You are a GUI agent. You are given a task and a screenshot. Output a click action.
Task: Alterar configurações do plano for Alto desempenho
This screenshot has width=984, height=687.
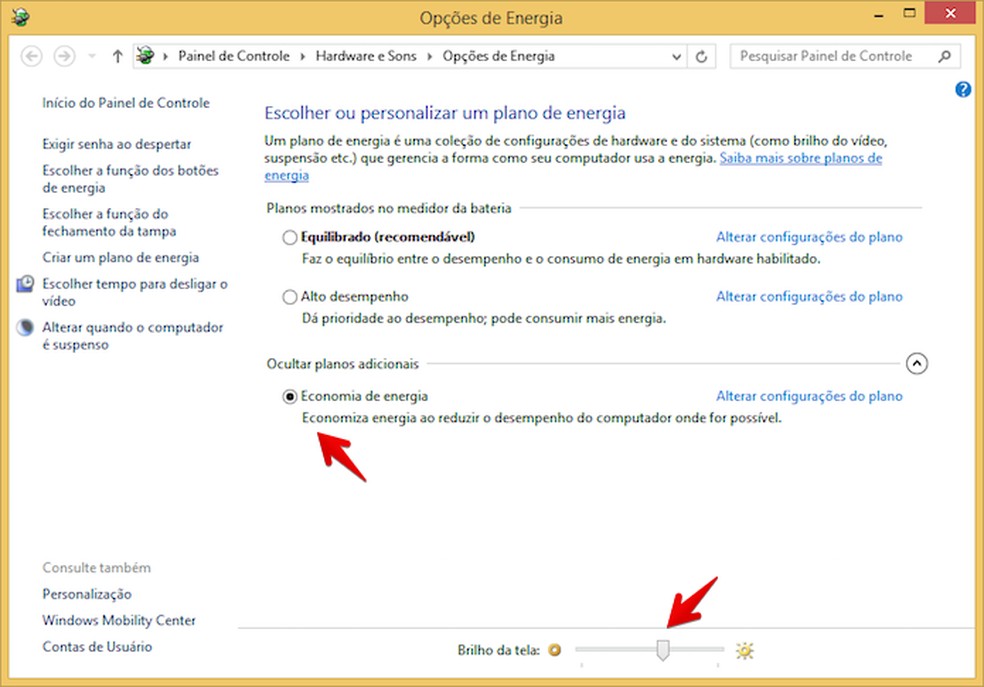[x=810, y=297]
